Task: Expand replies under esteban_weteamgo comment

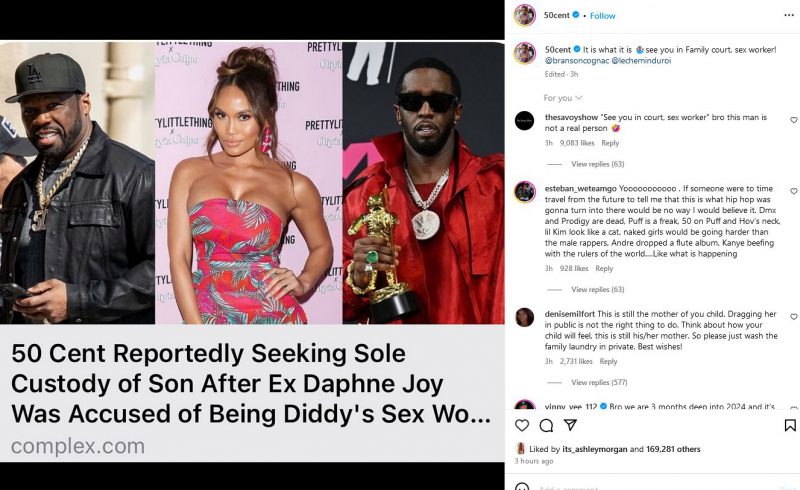Action: (597, 289)
